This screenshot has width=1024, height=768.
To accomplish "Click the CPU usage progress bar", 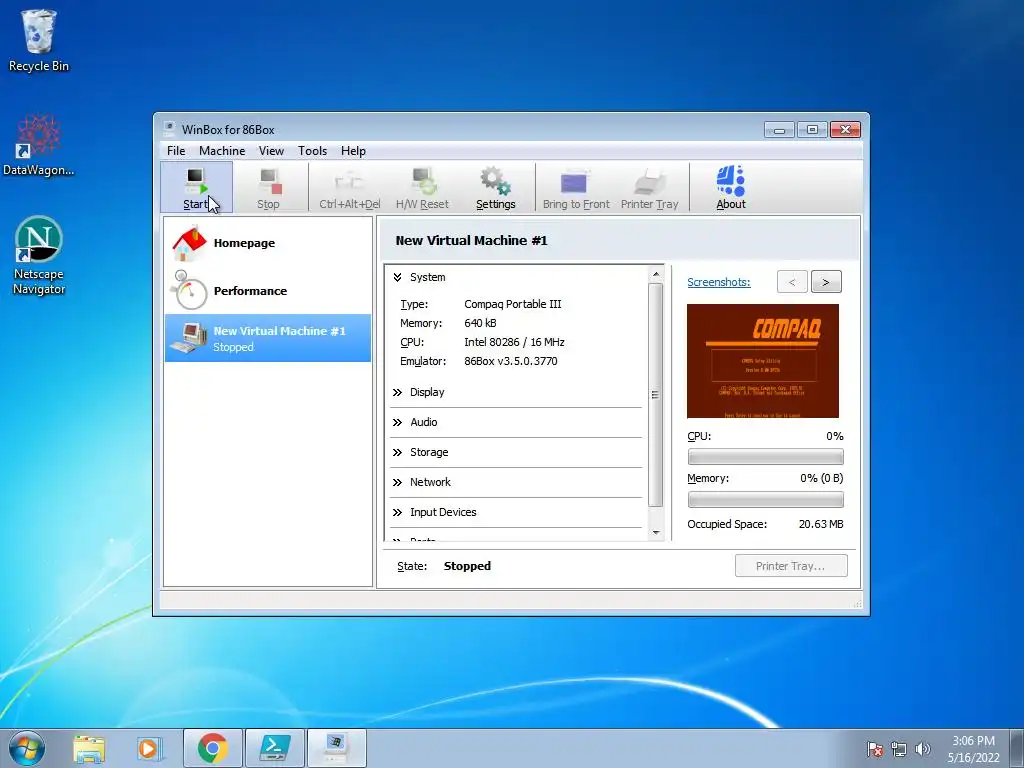I will click(x=765, y=456).
